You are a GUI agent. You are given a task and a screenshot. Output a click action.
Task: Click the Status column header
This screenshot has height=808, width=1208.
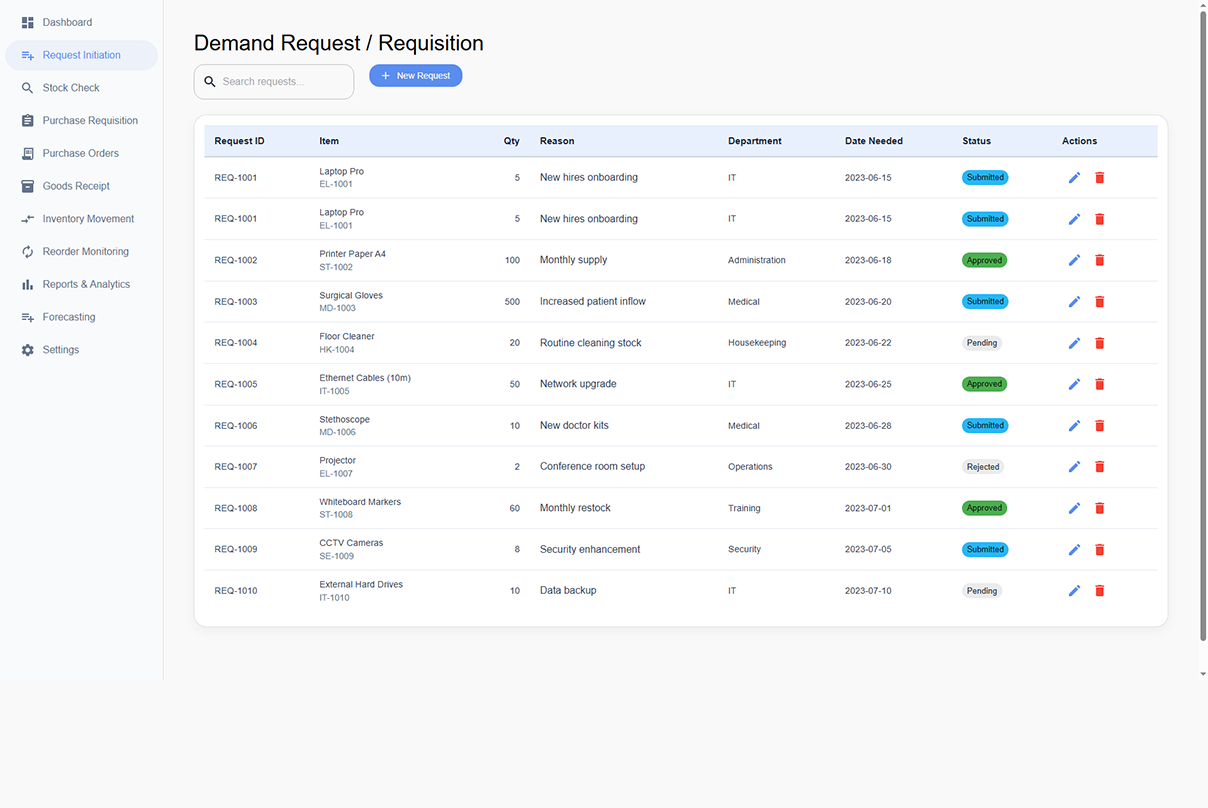(x=977, y=141)
